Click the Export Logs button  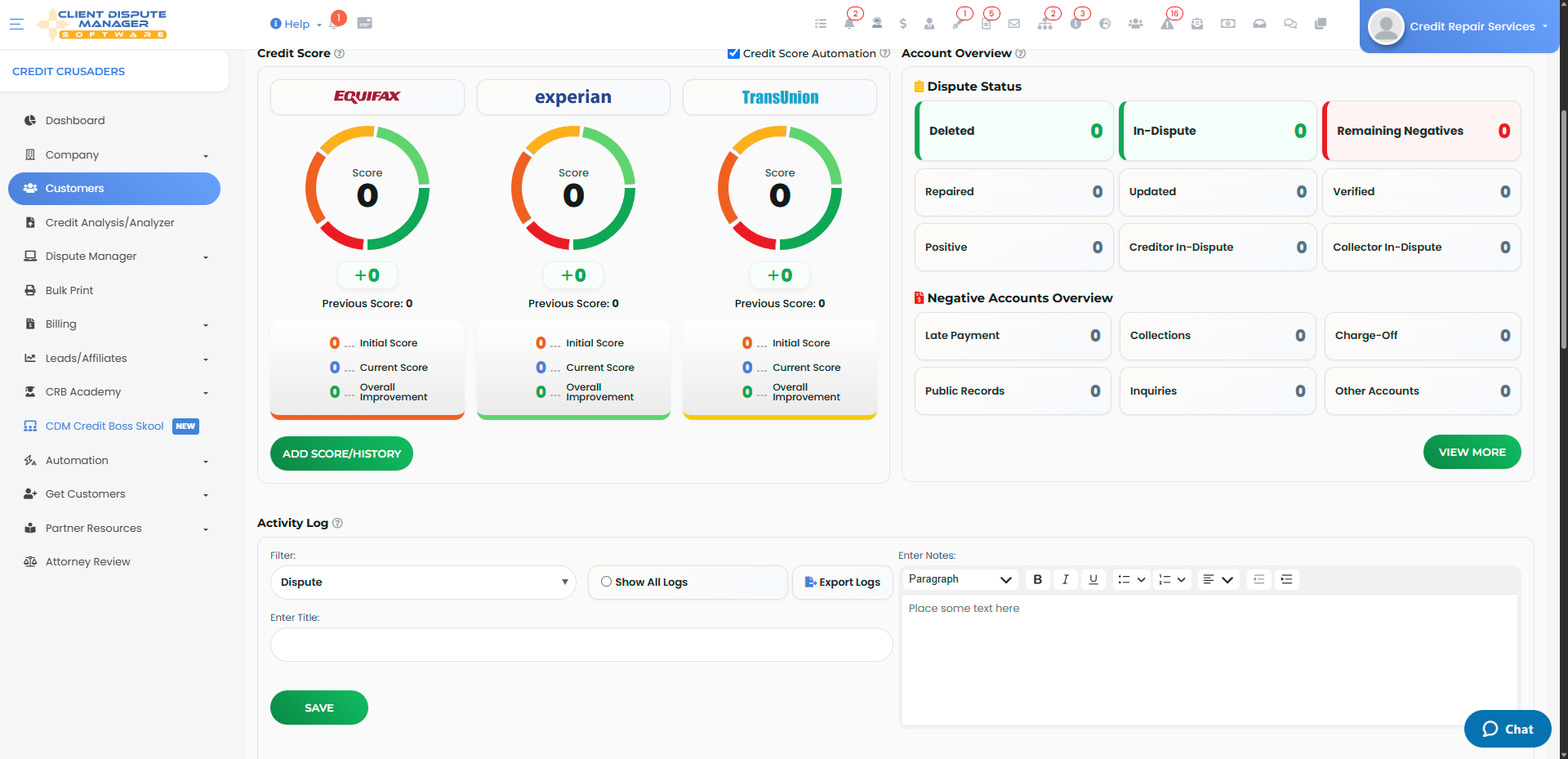[842, 583]
